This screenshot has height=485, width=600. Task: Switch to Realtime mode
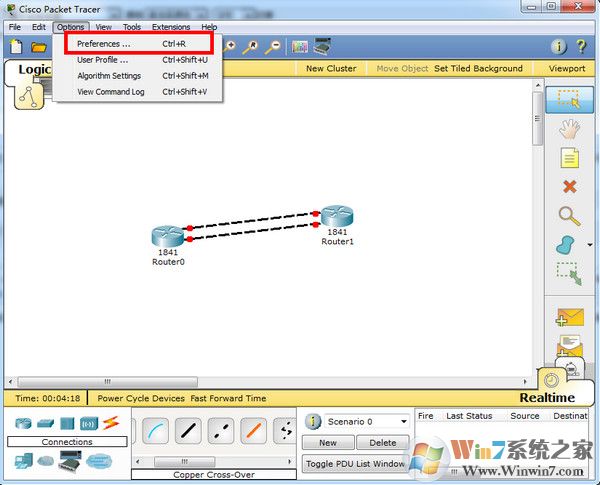coord(548,397)
